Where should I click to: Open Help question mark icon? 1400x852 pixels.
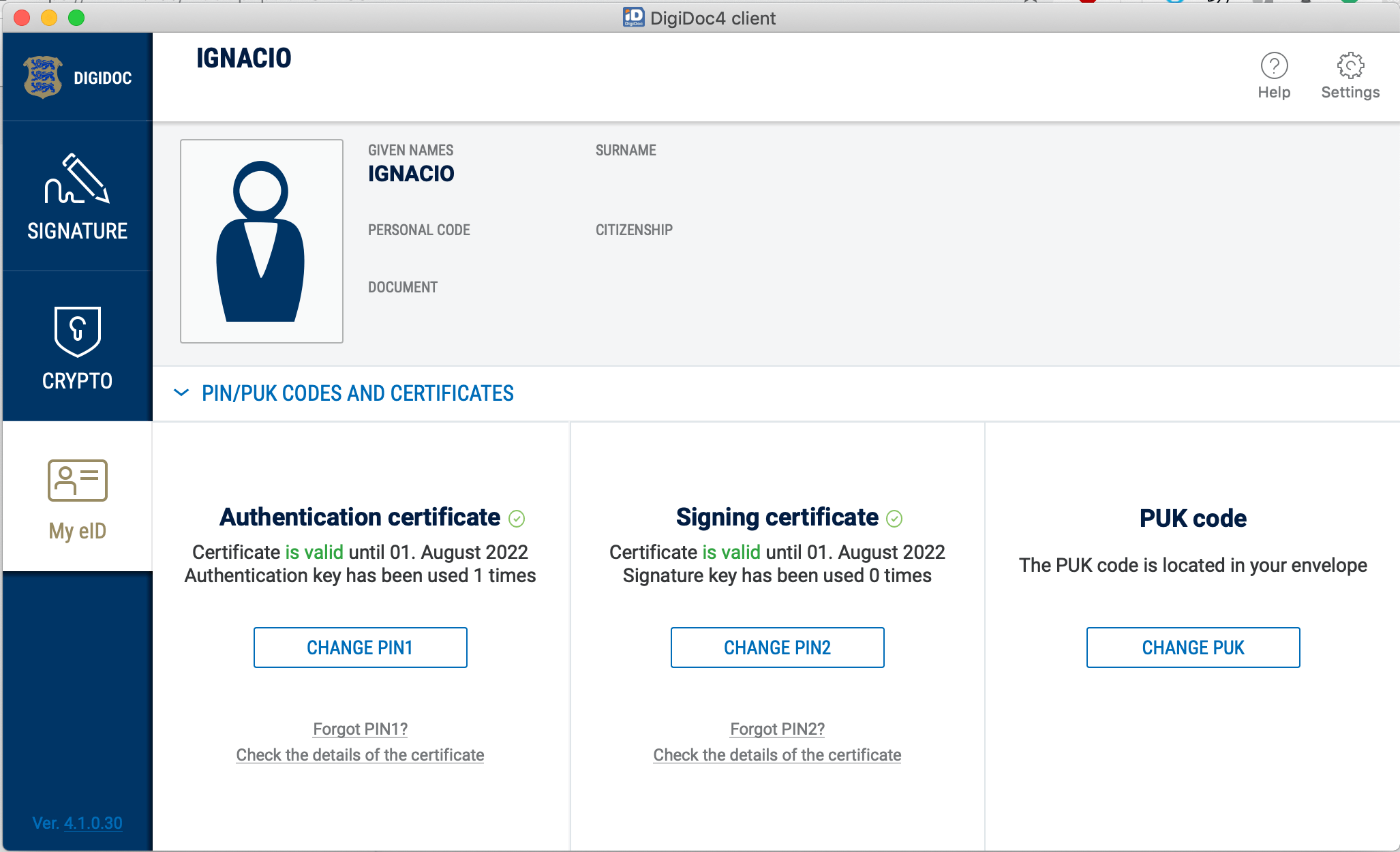coord(1274,66)
